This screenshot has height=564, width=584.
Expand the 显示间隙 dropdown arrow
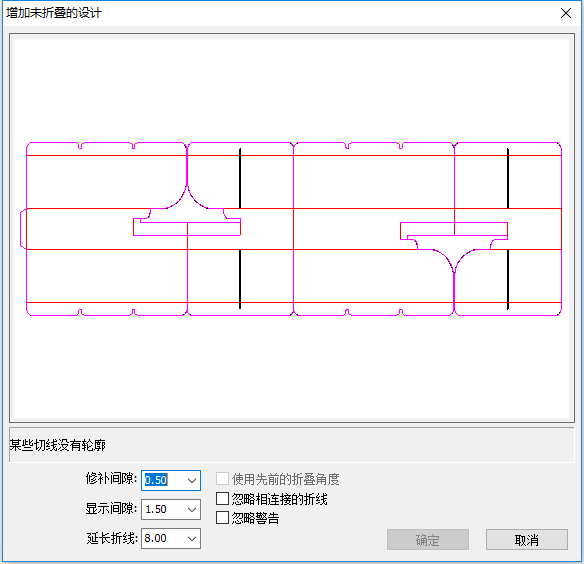pos(192,509)
